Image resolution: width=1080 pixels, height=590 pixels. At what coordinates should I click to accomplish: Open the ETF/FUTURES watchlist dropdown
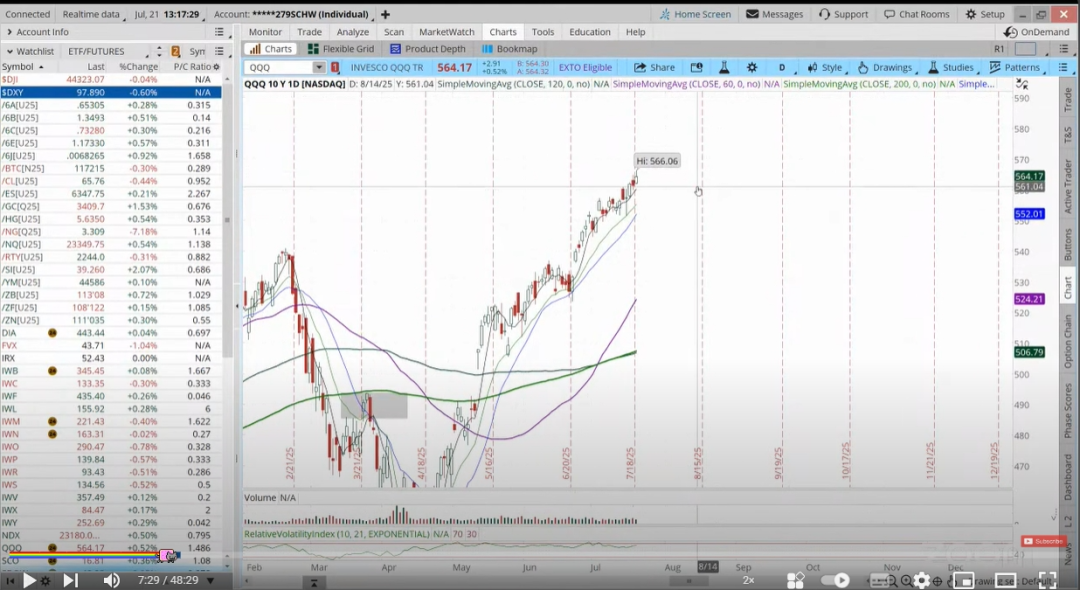(x=107, y=51)
